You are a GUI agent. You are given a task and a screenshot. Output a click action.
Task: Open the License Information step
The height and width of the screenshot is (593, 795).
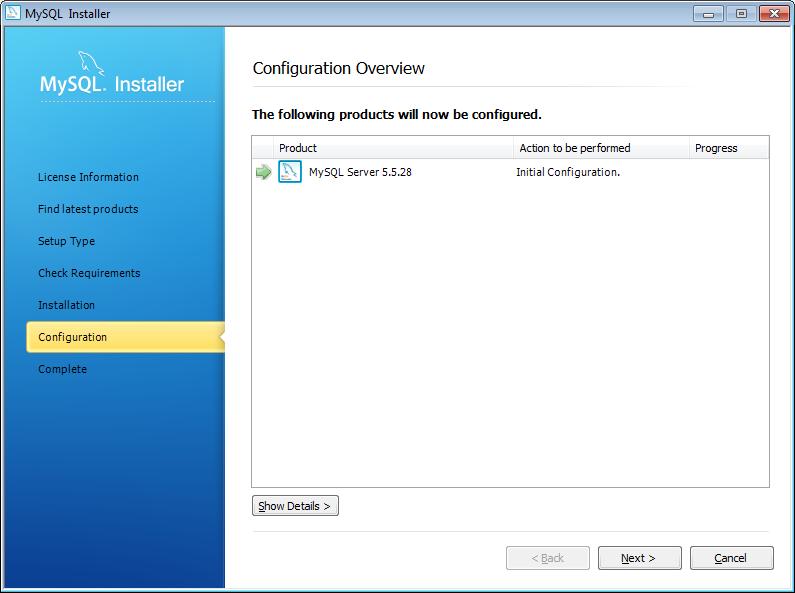tap(88, 177)
